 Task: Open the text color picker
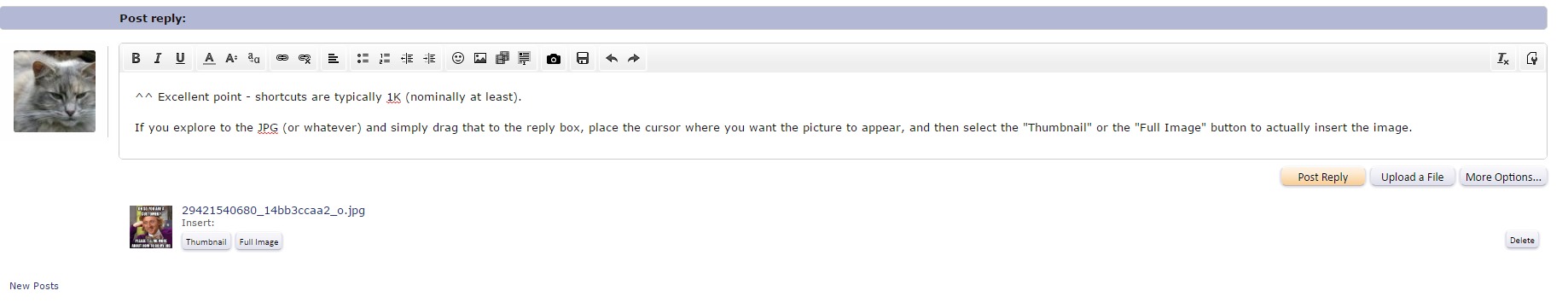coord(209,58)
